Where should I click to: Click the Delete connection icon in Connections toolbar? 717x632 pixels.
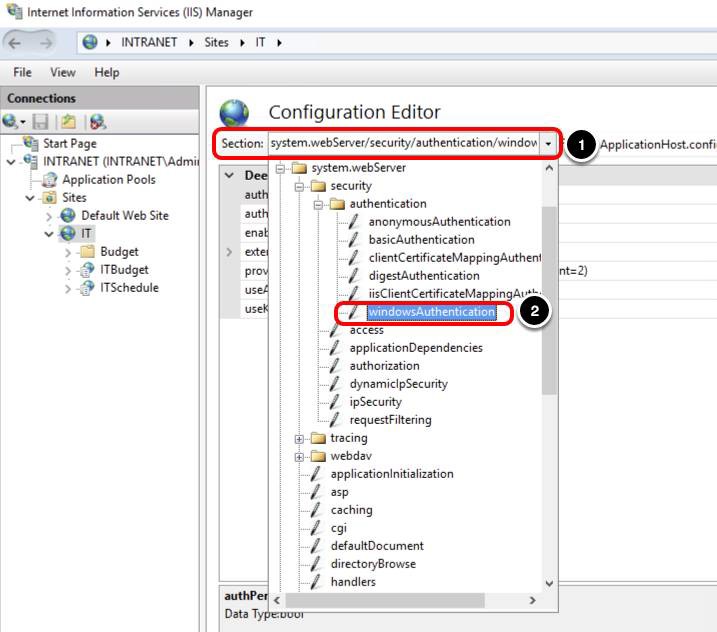tap(97, 122)
